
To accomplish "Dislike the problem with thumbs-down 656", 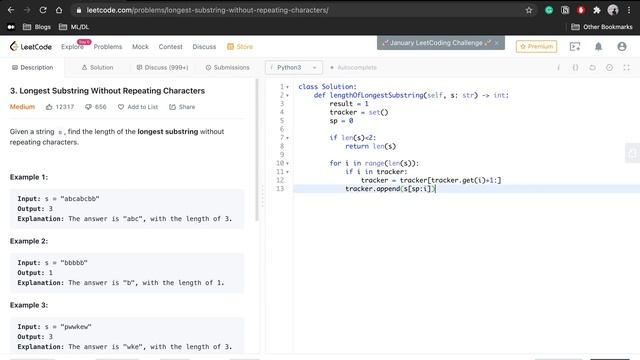I will (96, 107).
